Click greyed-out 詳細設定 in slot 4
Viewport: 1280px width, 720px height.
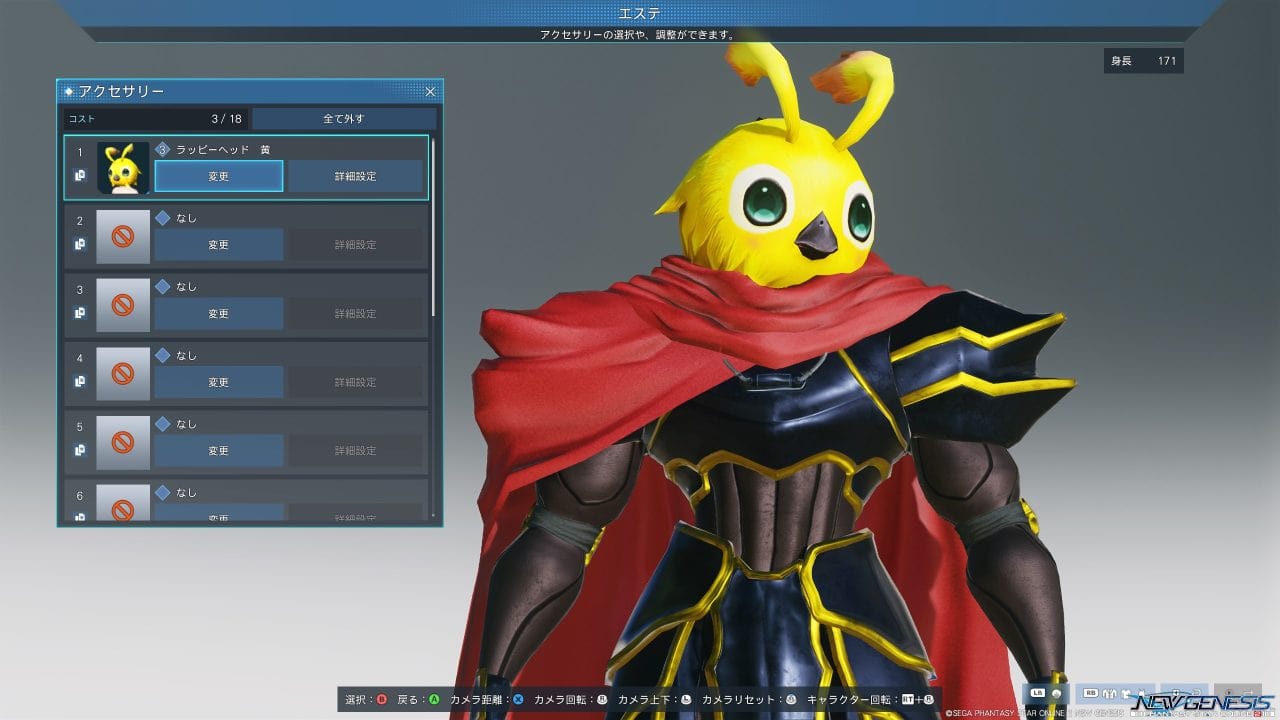[x=356, y=382]
